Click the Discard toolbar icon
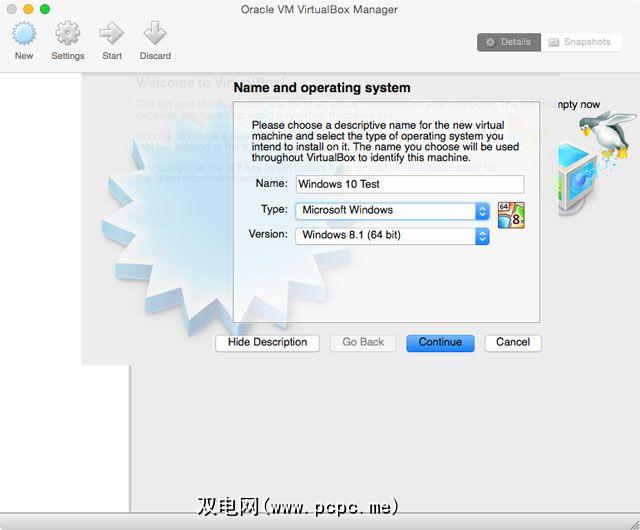The height and width of the screenshot is (530, 640). [155, 33]
